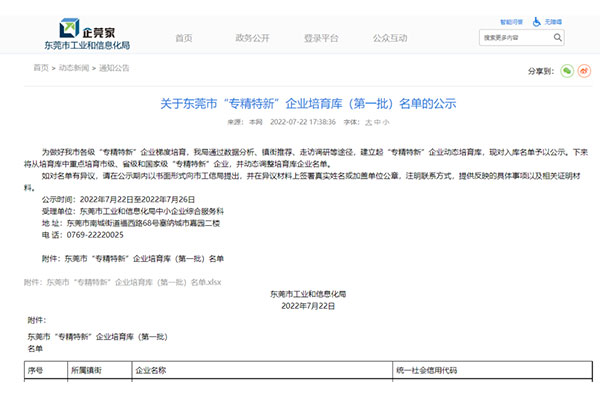
Task: Go to 动态新闻 in the breadcrumb
Action: 74,68
